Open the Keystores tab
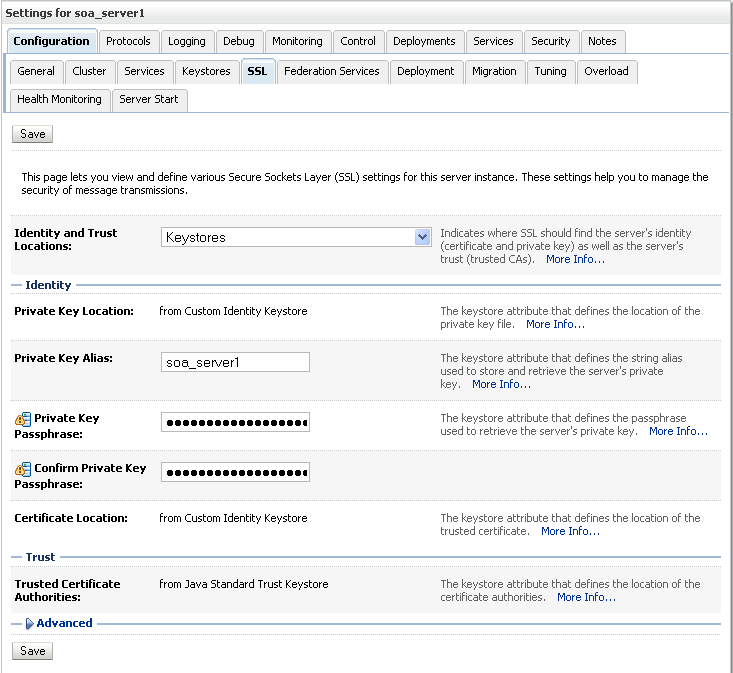The height and width of the screenshot is (673, 733). (x=206, y=71)
